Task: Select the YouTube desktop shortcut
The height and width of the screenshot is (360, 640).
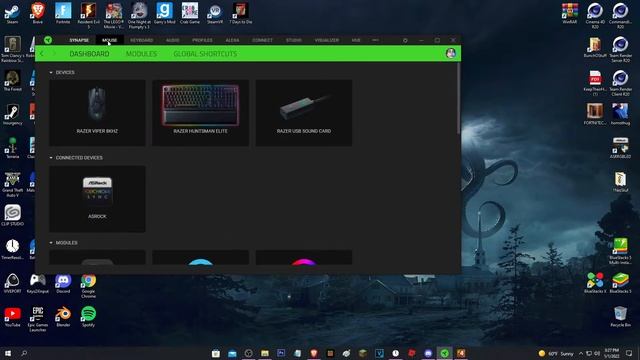Action: coord(12,317)
